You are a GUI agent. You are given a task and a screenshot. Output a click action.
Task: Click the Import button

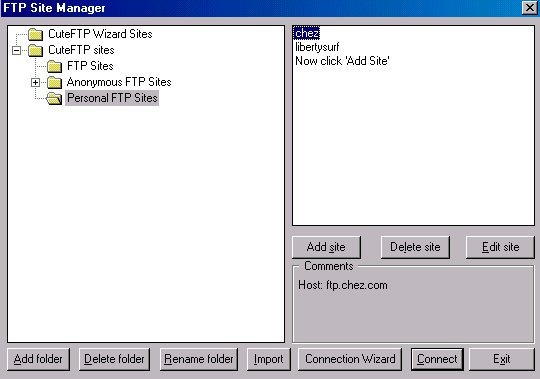(269, 359)
